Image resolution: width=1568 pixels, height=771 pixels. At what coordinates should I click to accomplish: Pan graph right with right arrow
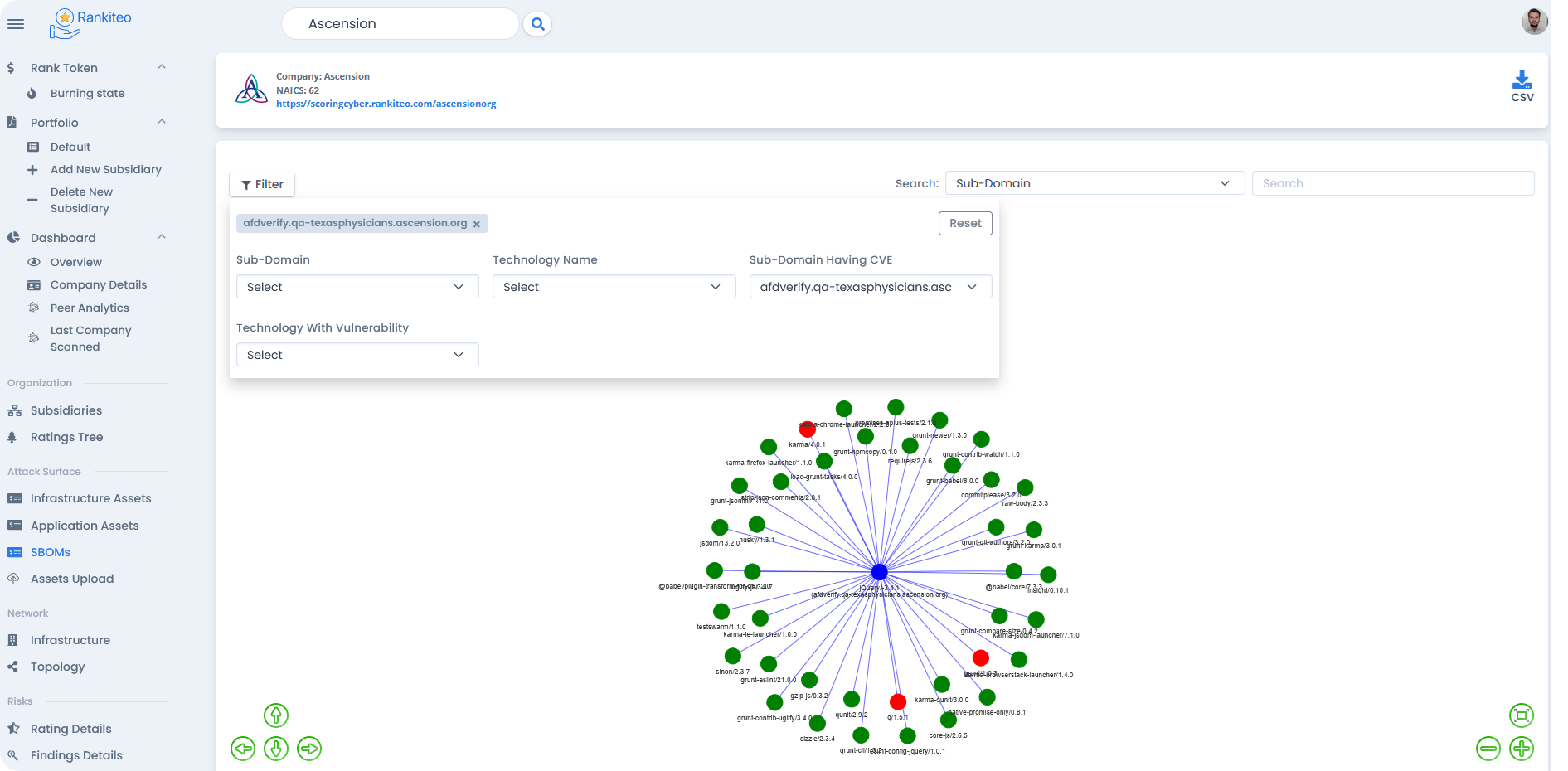click(309, 749)
